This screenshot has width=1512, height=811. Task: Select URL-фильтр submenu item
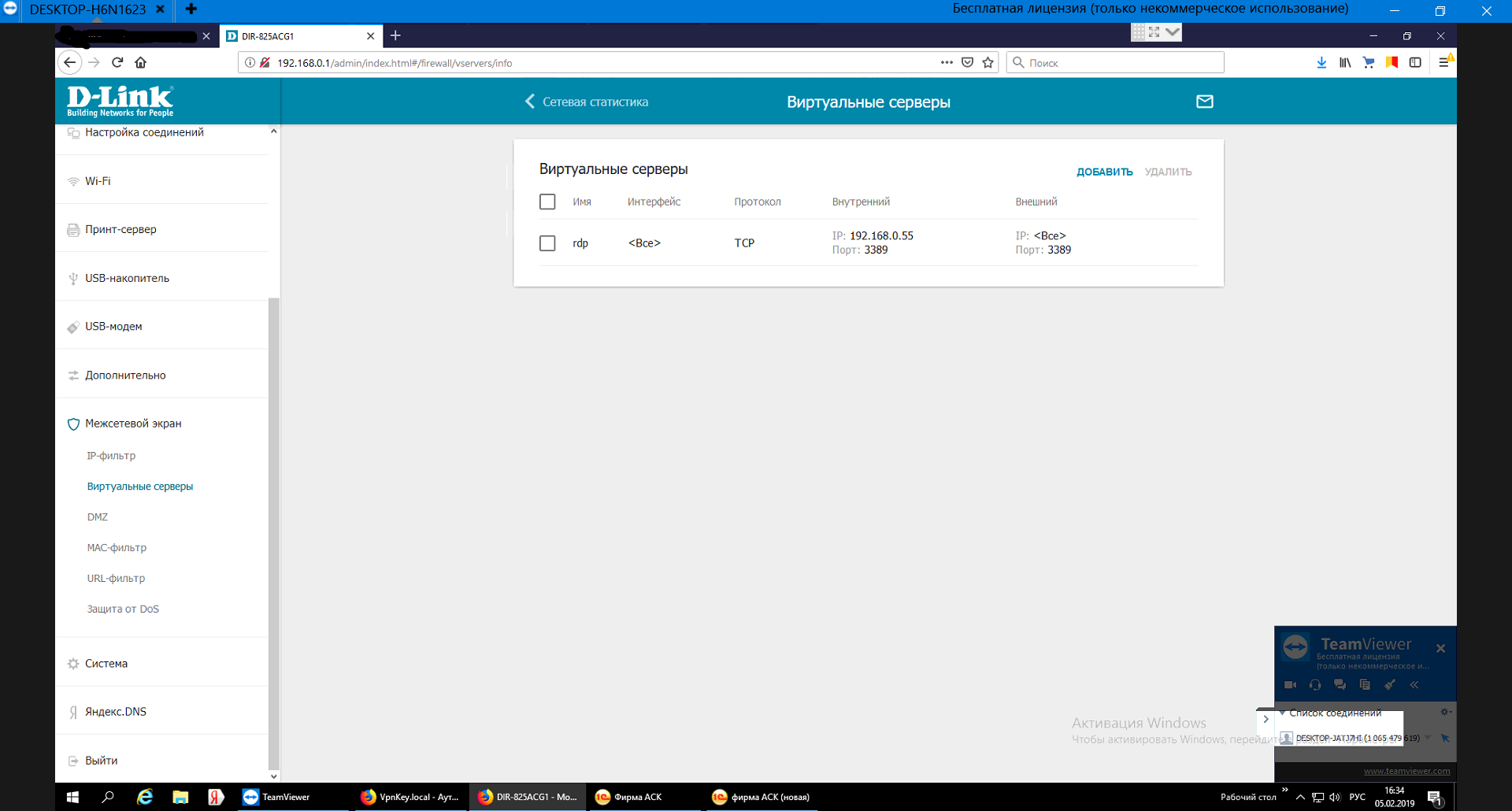pos(116,579)
